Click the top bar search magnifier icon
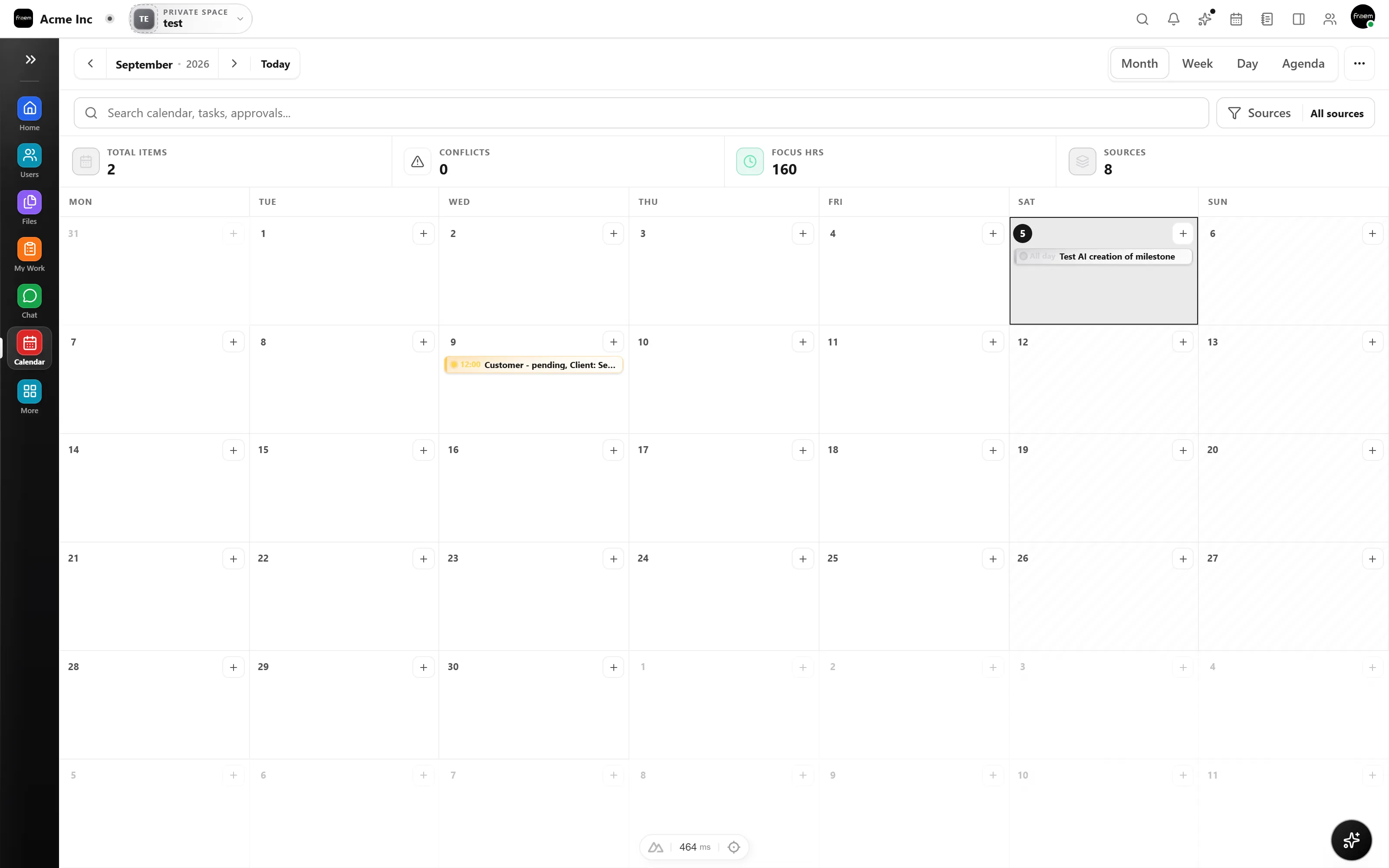 (x=1142, y=19)
